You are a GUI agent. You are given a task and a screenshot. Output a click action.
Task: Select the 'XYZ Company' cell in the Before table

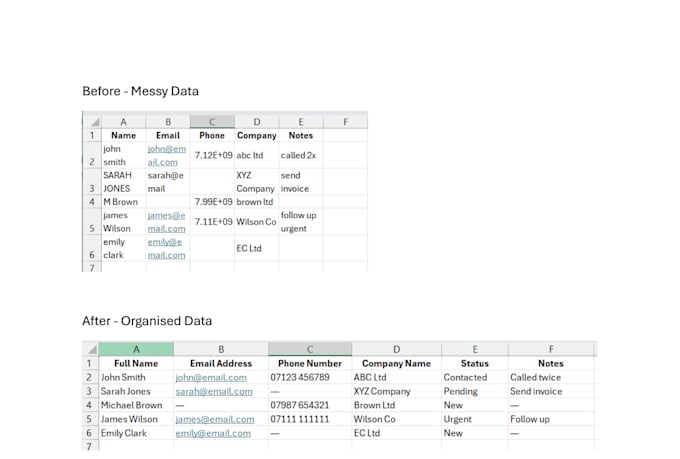tap(257, 182)
